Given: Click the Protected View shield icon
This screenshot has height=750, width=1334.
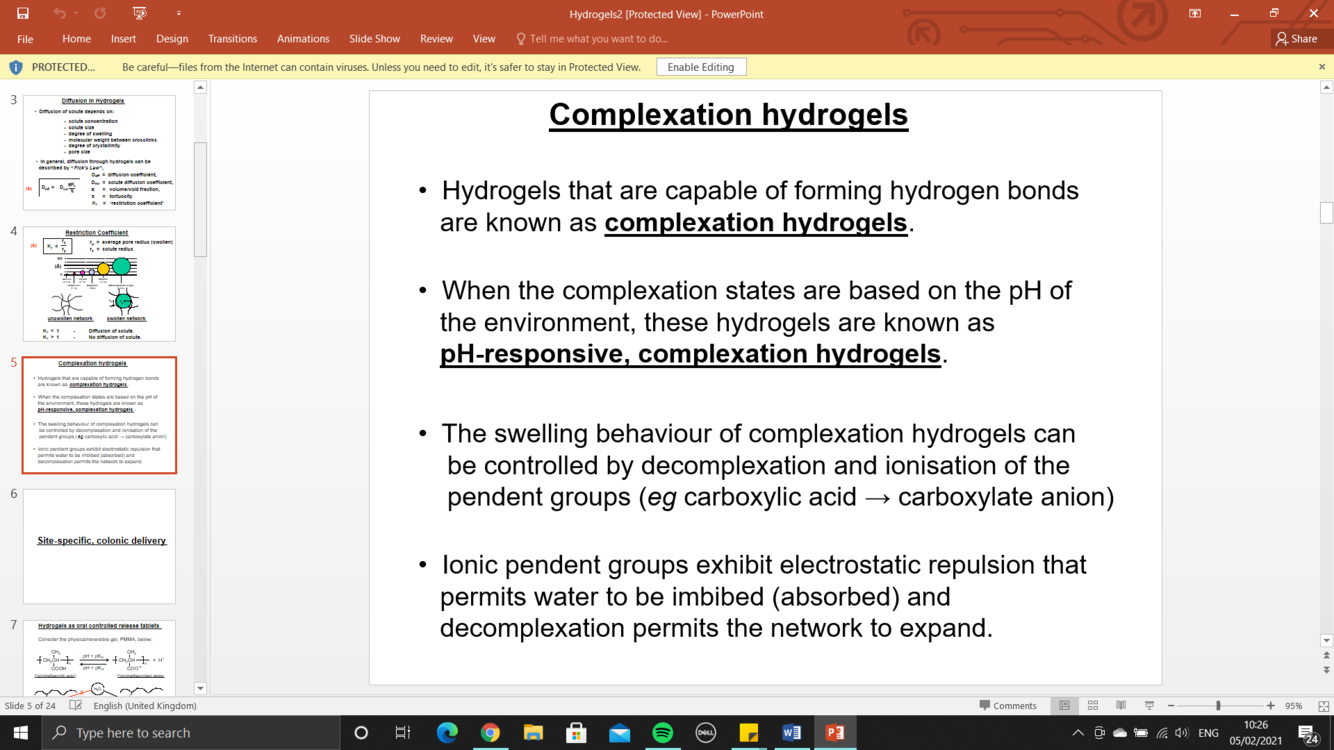Looking at the screenshot, I should pos(15,67).
